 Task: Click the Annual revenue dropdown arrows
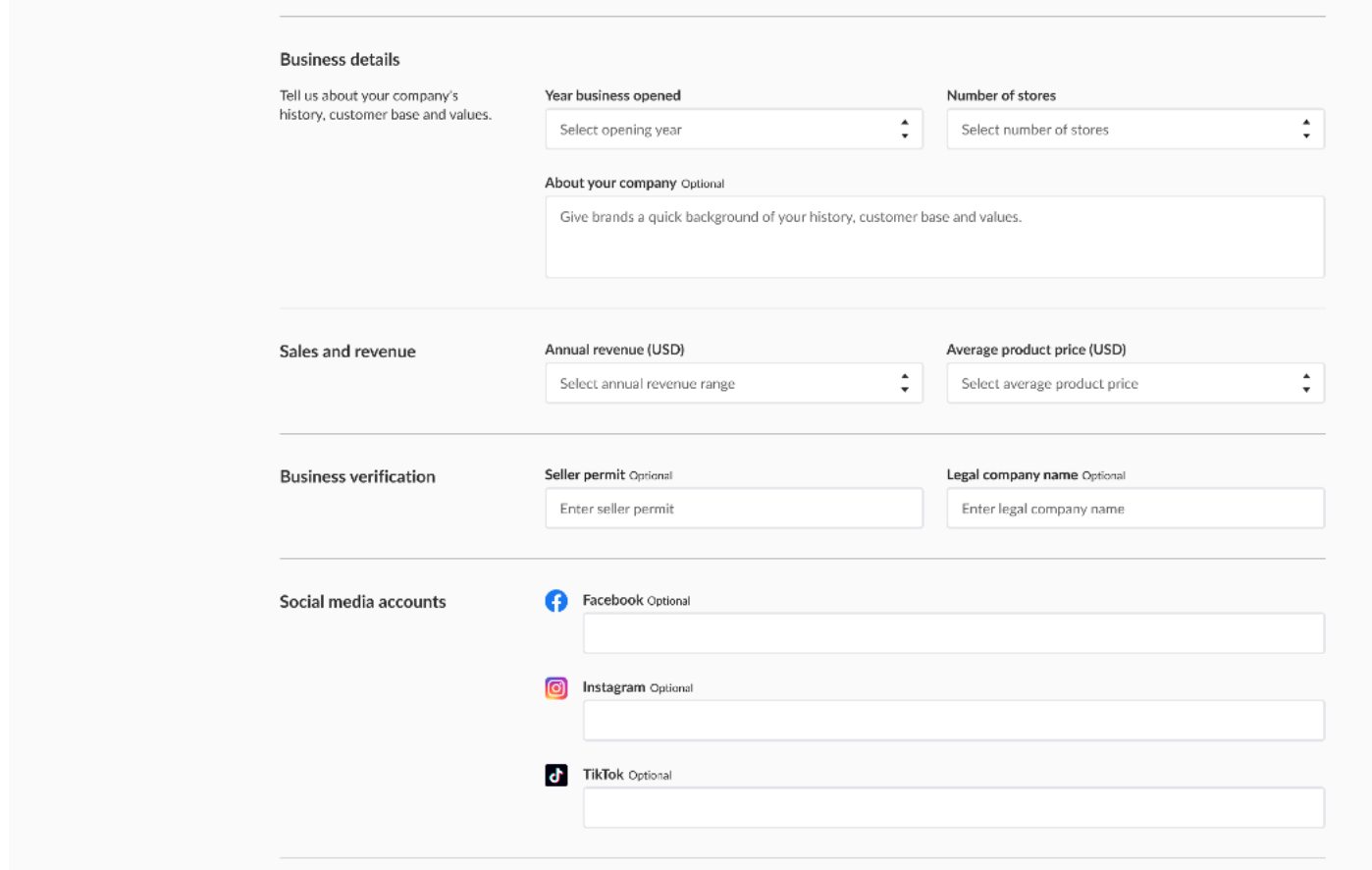point(904,384)
